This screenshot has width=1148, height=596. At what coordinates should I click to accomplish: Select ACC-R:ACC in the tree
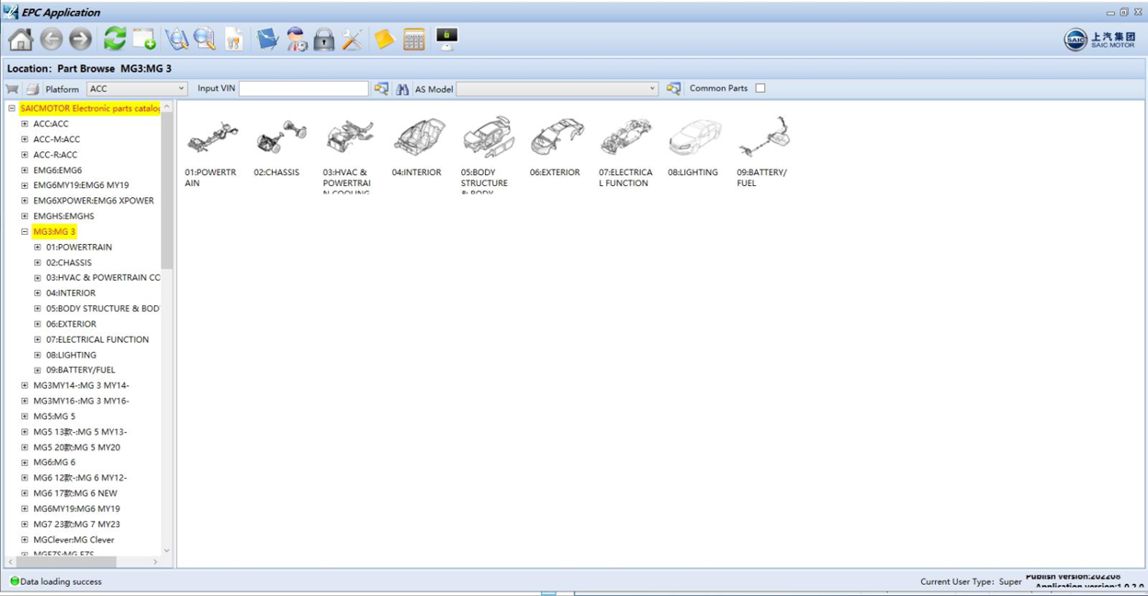point(55,154)
